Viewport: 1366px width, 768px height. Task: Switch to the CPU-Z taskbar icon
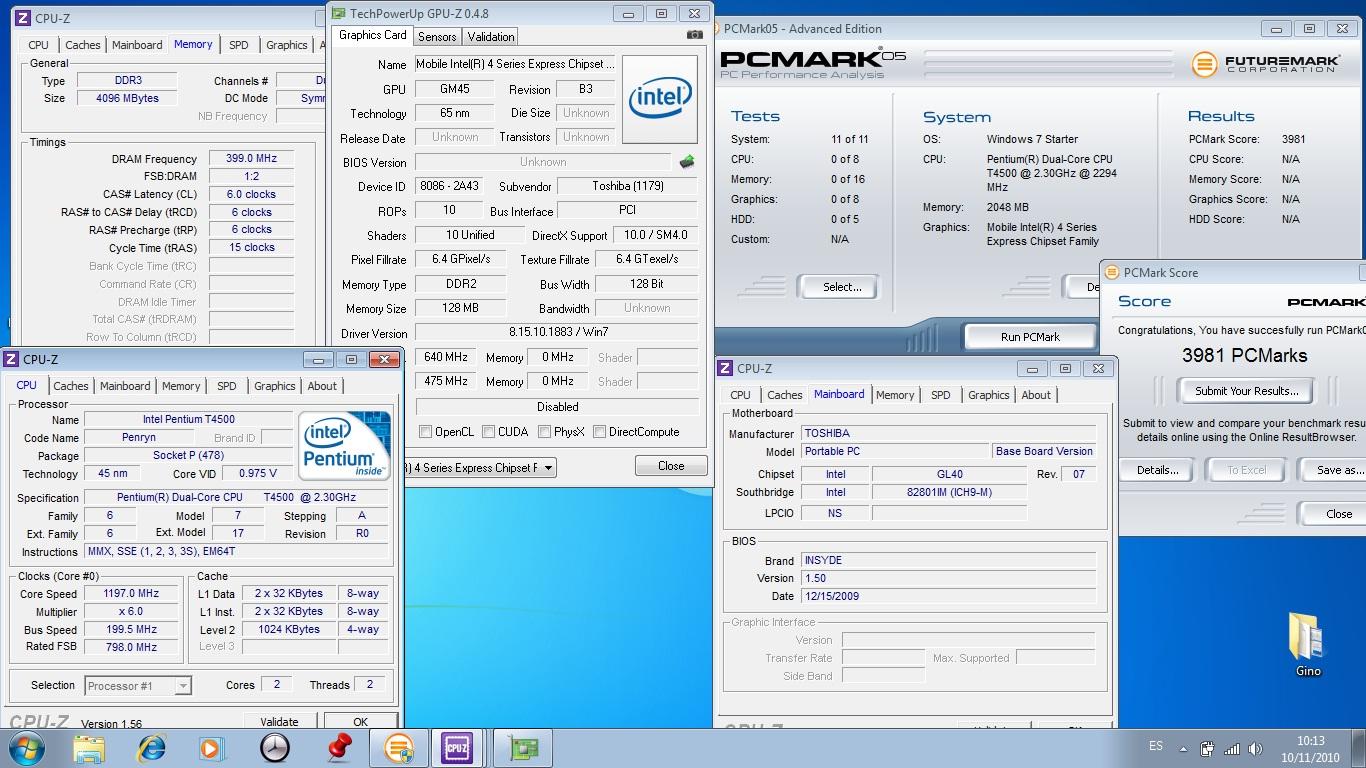pos(457,748)
